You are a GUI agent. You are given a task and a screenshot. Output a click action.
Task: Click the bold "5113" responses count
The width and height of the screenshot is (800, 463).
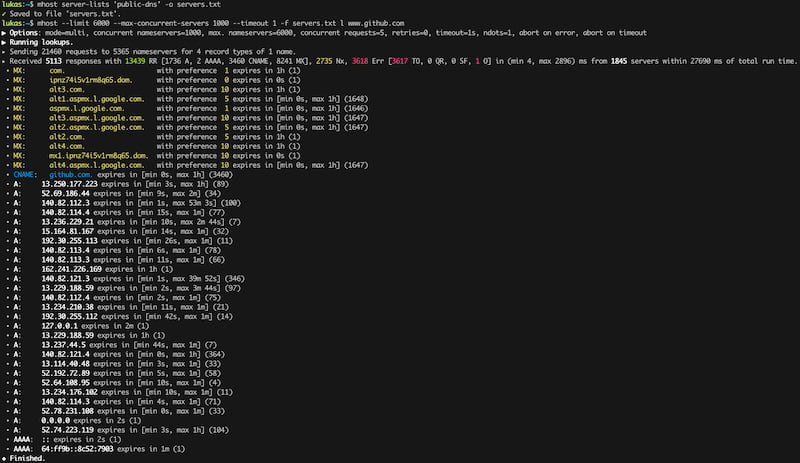click(54, 61)
